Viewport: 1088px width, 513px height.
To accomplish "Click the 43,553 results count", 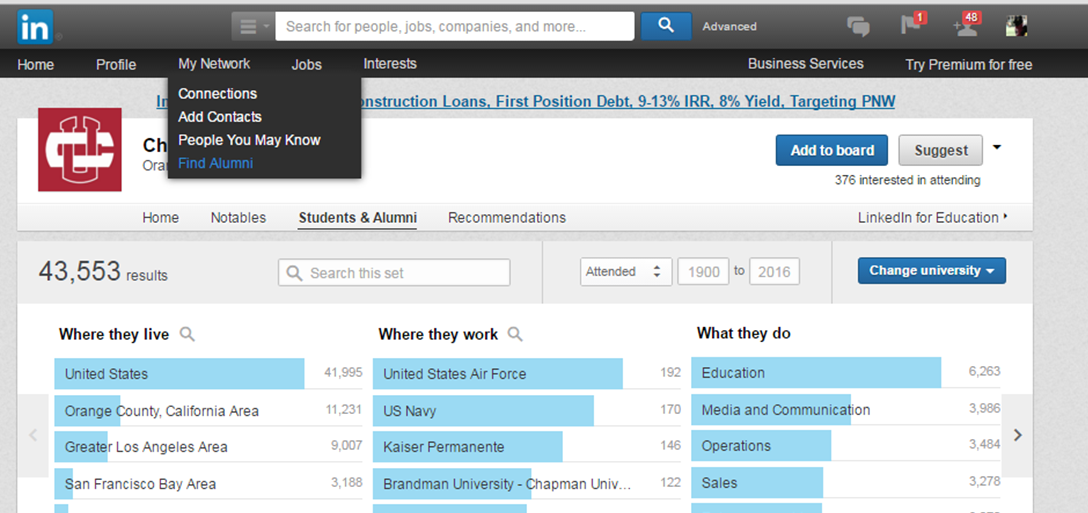I will [103, 272].
